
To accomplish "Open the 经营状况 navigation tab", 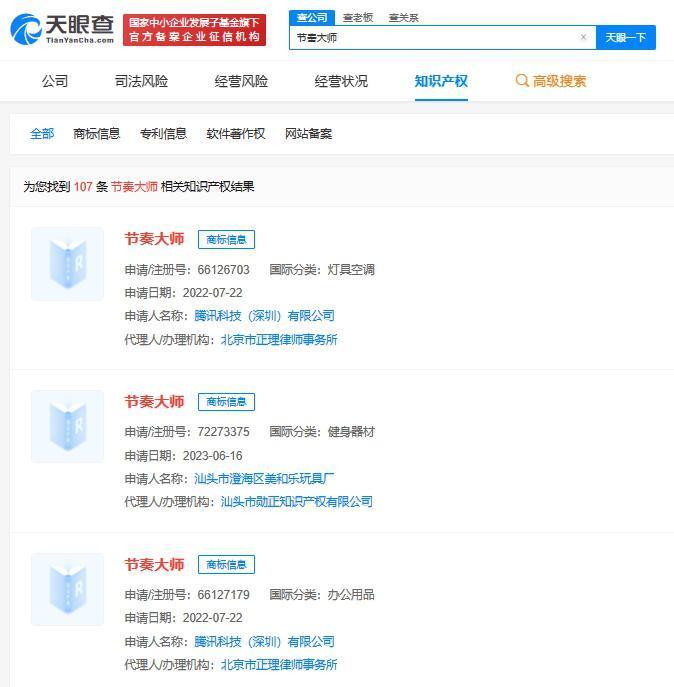I will tap(341, 81).
